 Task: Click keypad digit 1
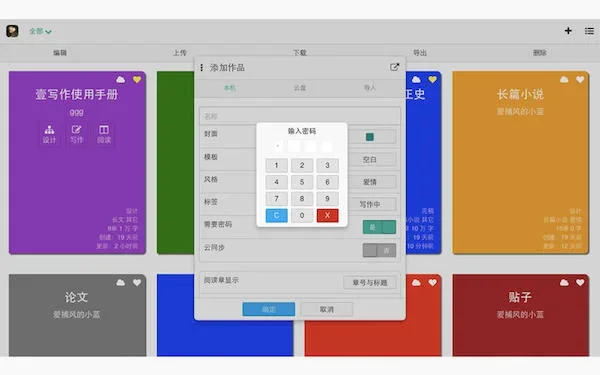click(x=276, y=165)
